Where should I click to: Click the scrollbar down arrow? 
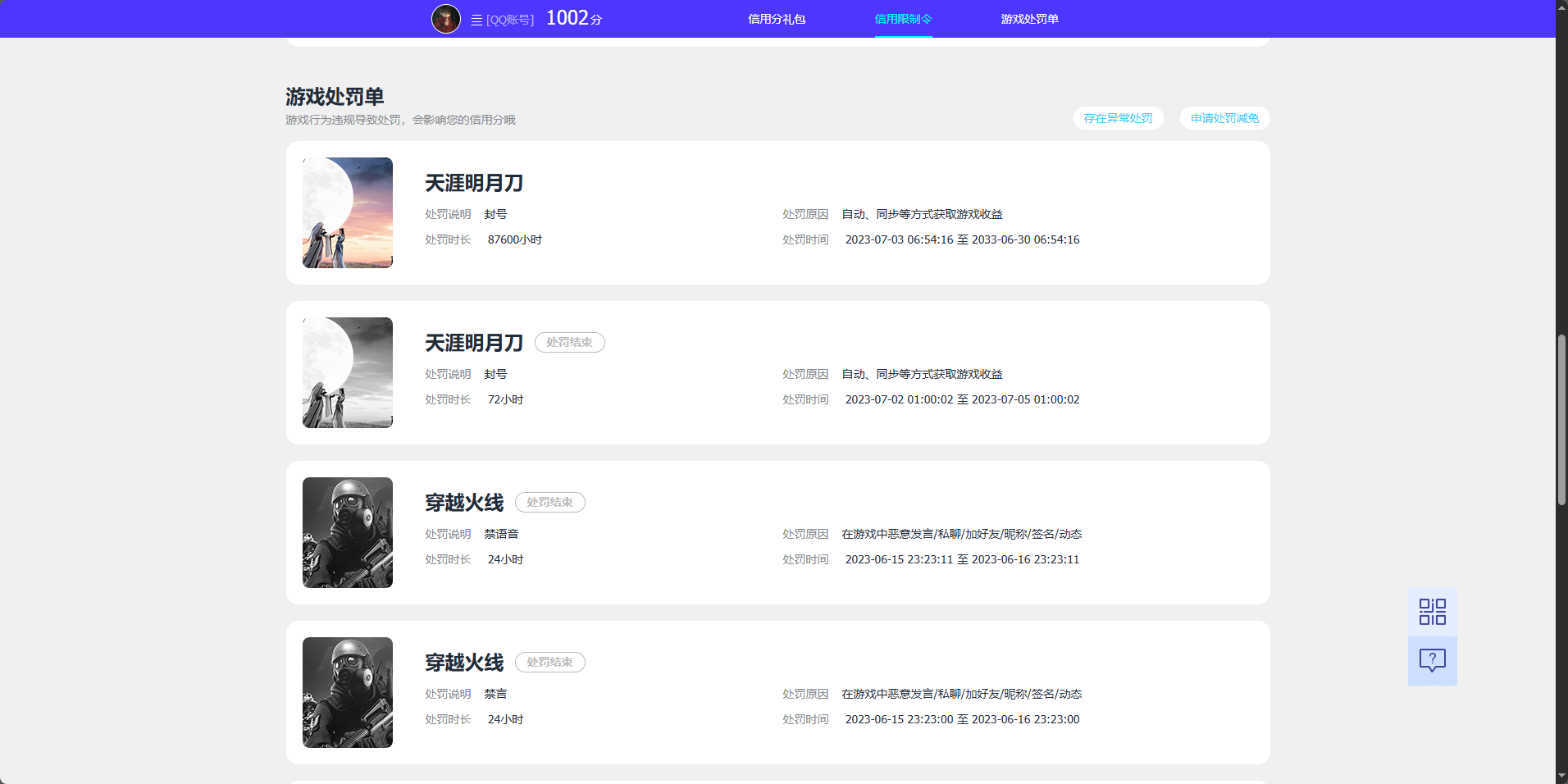[x=1561, y=776]
